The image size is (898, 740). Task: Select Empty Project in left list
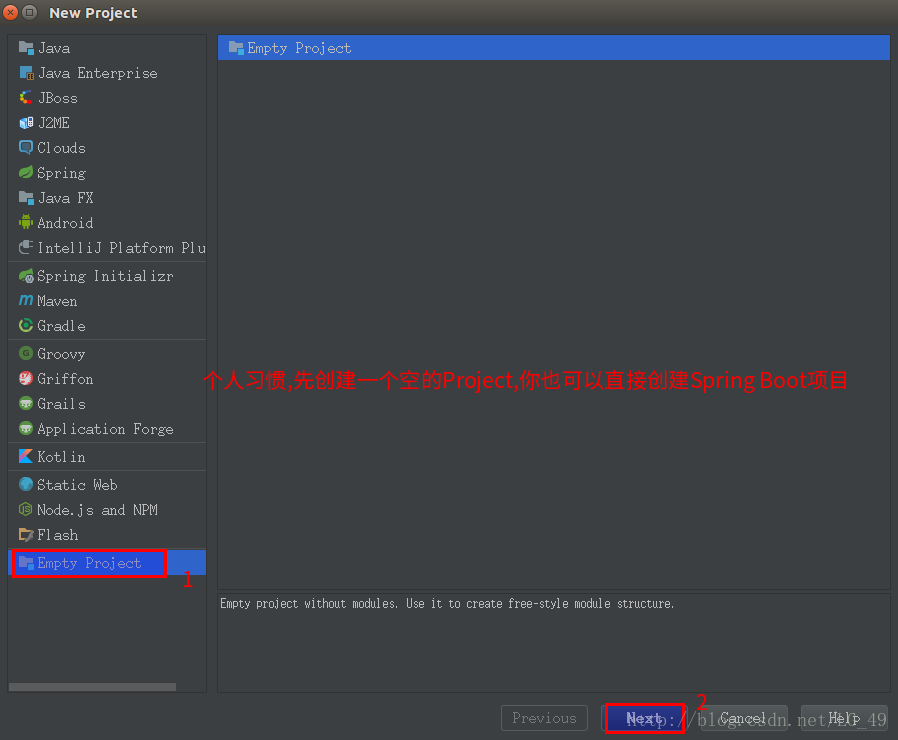[107, 563]
